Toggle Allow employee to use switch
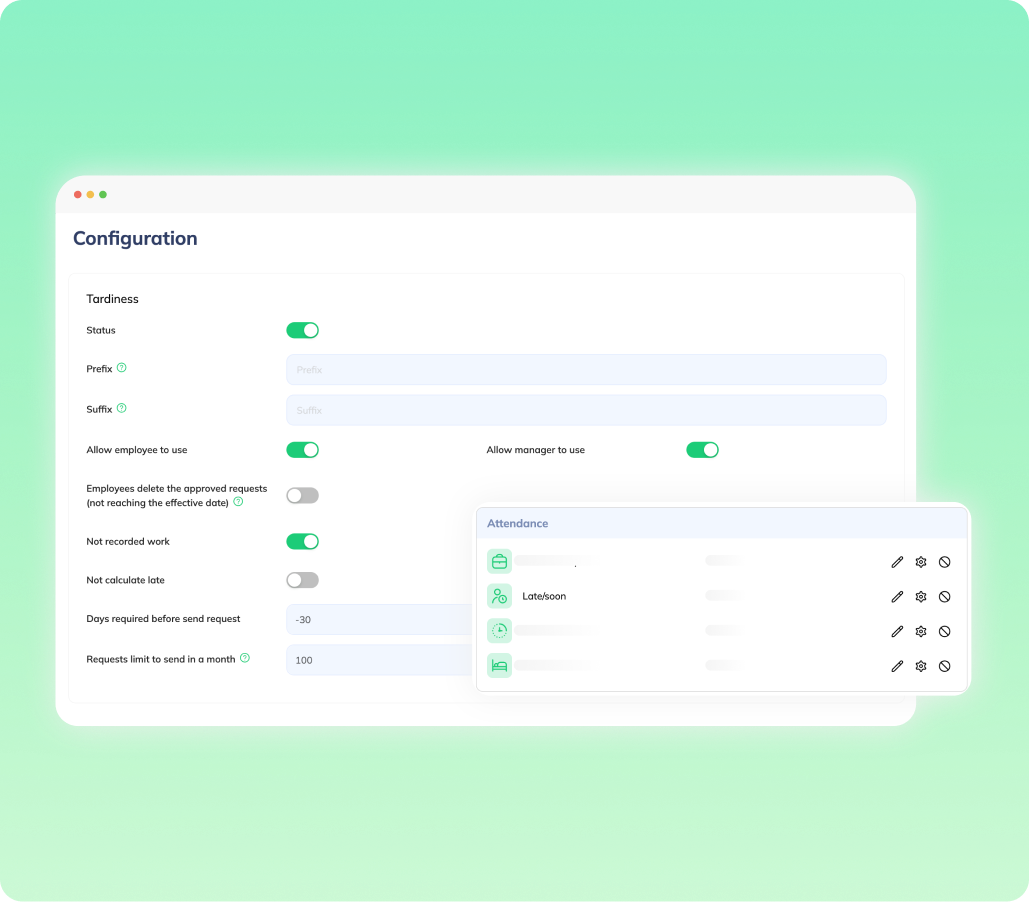Viewport: 1029px width, 902px height. 302,450
